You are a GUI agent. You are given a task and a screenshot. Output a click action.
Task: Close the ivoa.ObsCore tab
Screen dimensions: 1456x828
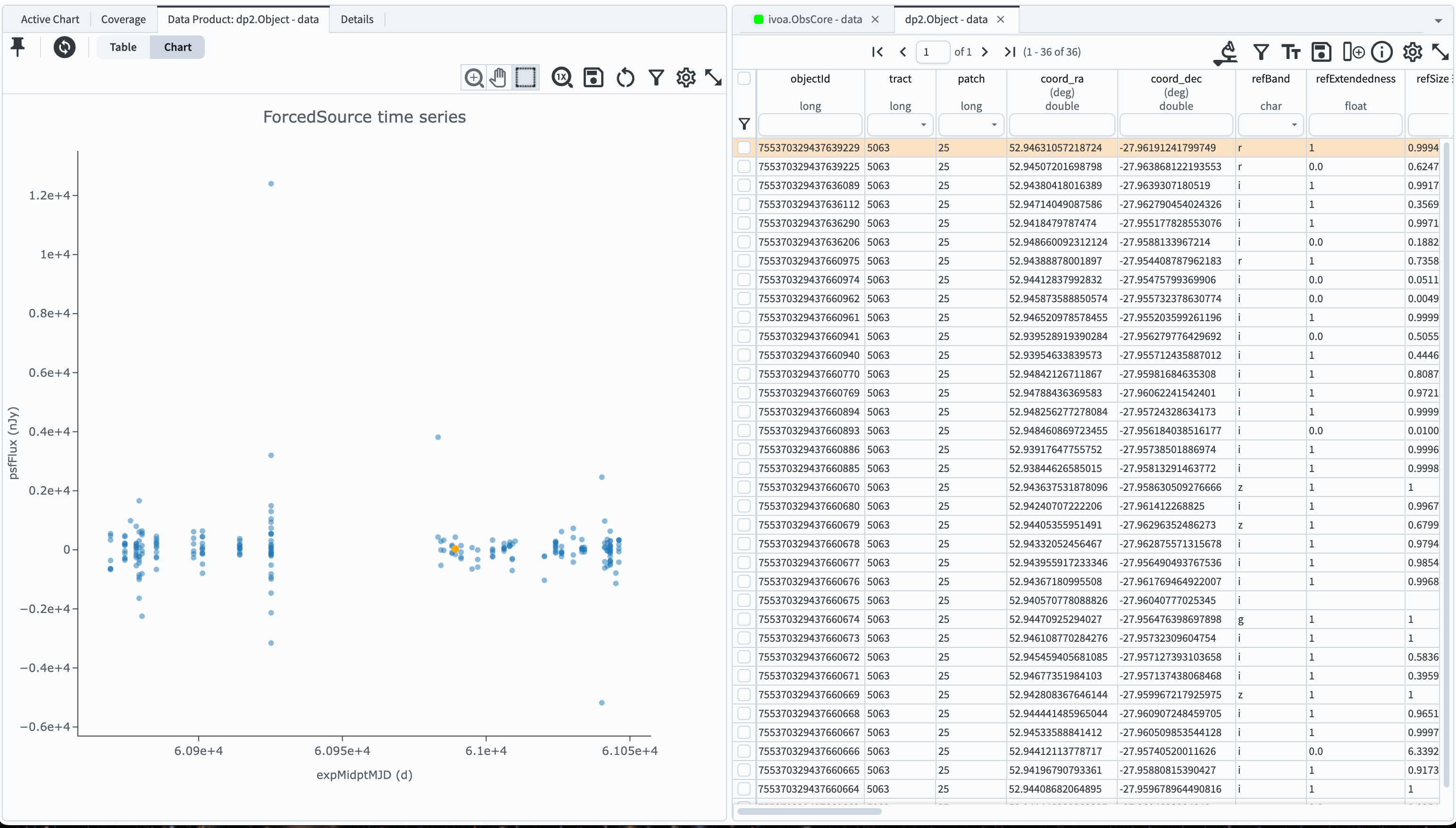[x=875, y=19]
